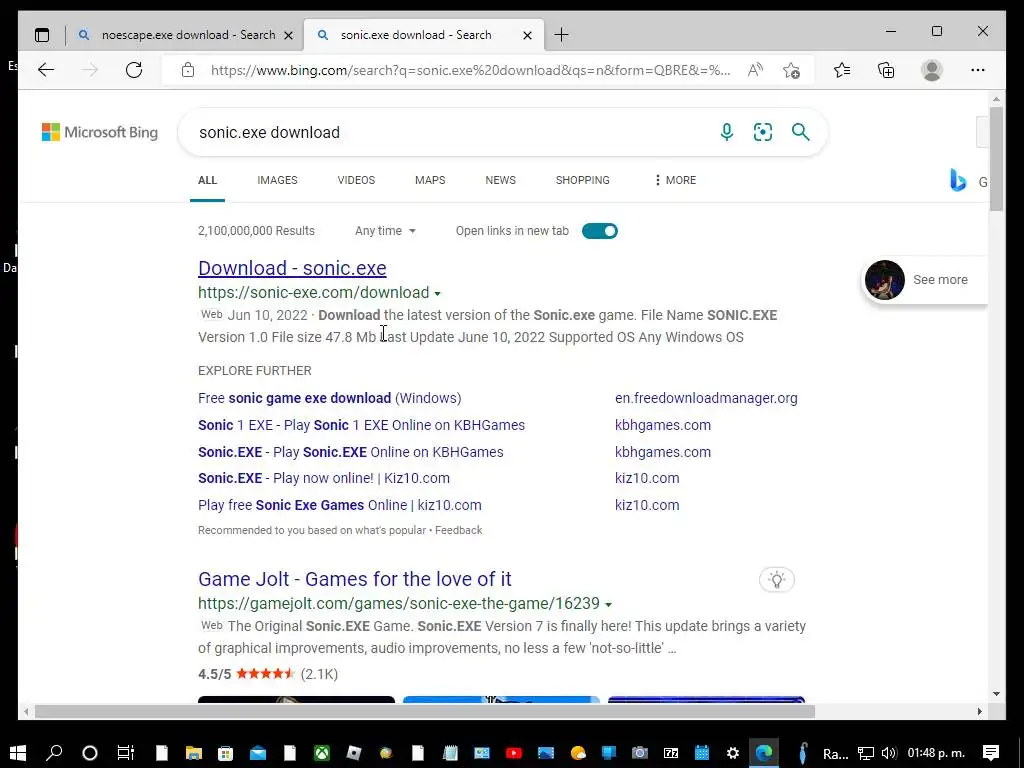The width and height of the screenshot is (1024, 768).
Task: Switch to VIDEOS results
Action: coord(356,180)
